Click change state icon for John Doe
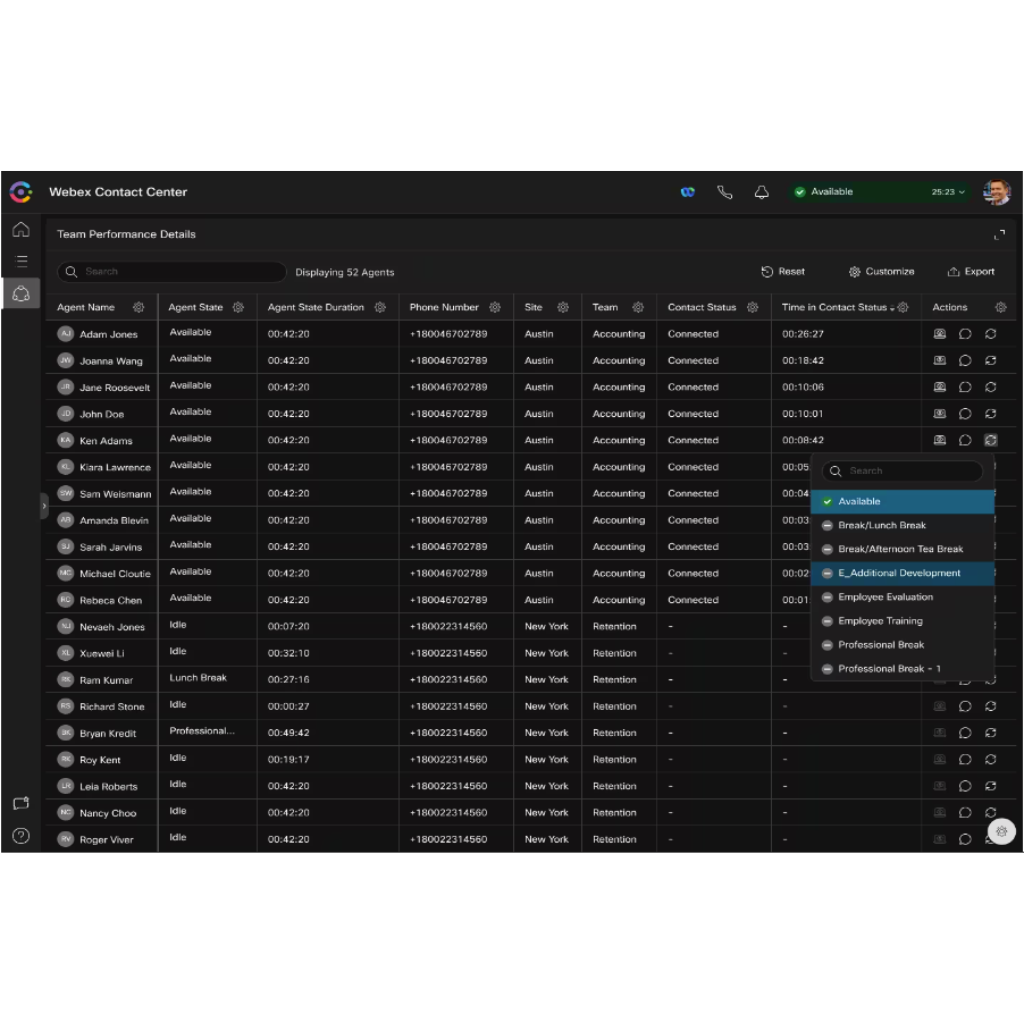 tap(991, 414)
